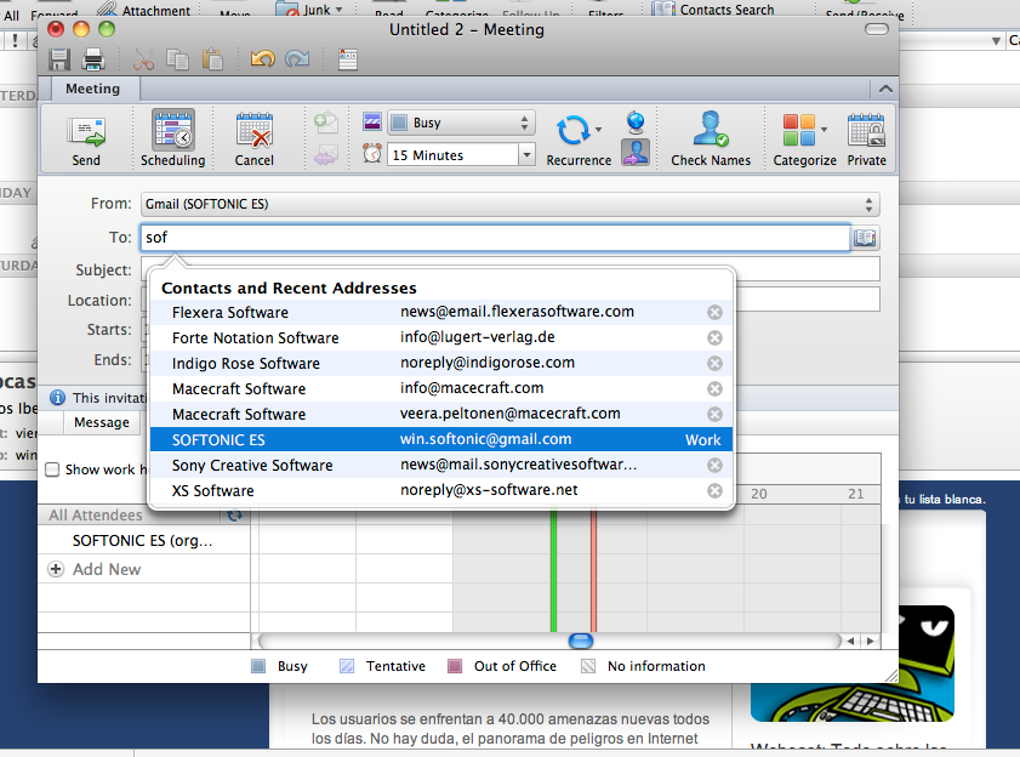Open the 15 Minutes reminder dropdown
This screenshot has width=1020, height=757.
[x=527, y=154]
